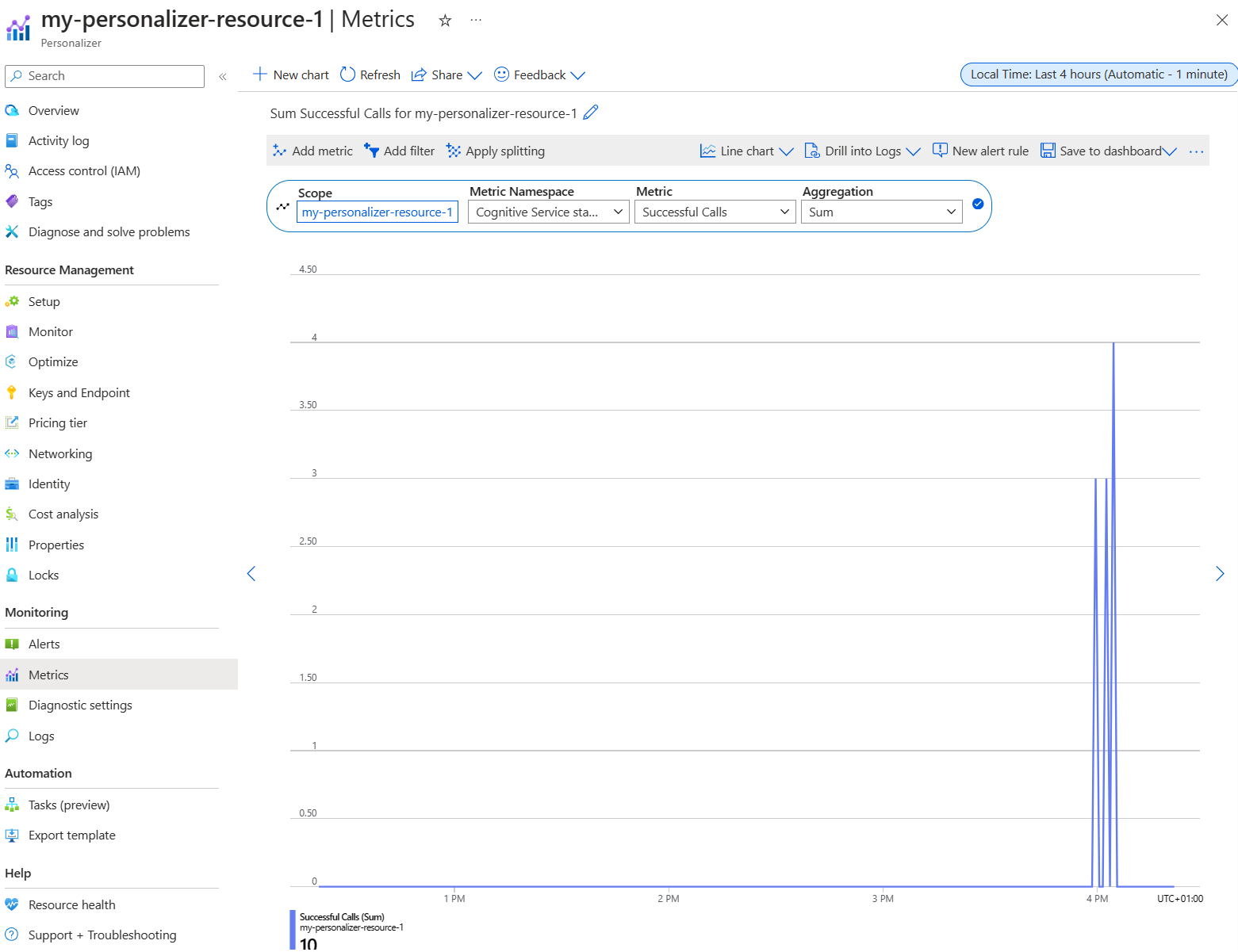
Task: Expand the Aggregation Sum dropdown
Action: tap(882, 212)
